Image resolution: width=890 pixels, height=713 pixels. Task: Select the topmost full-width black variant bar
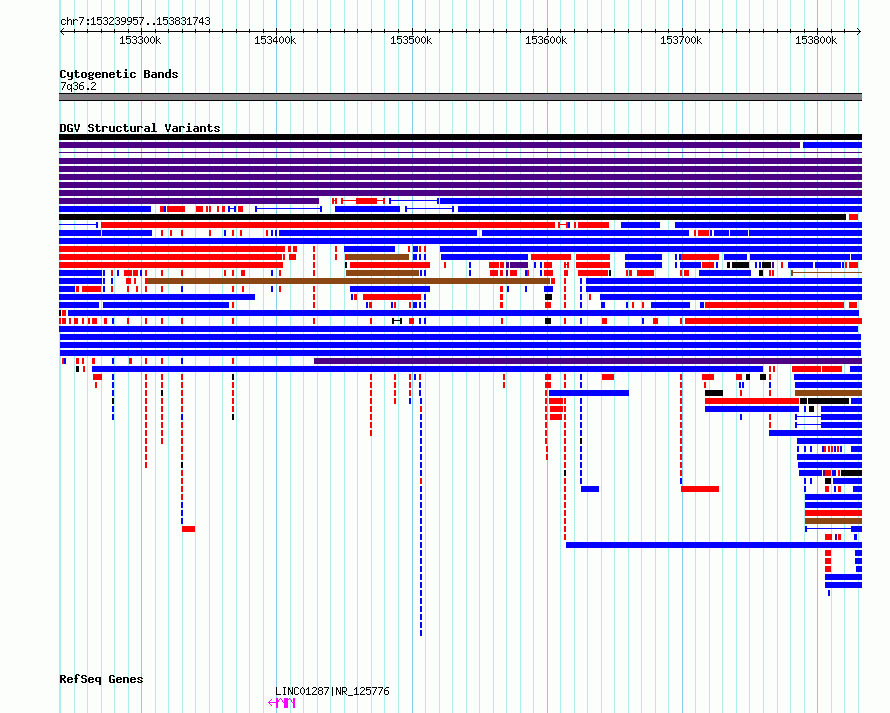coord(460,137)
